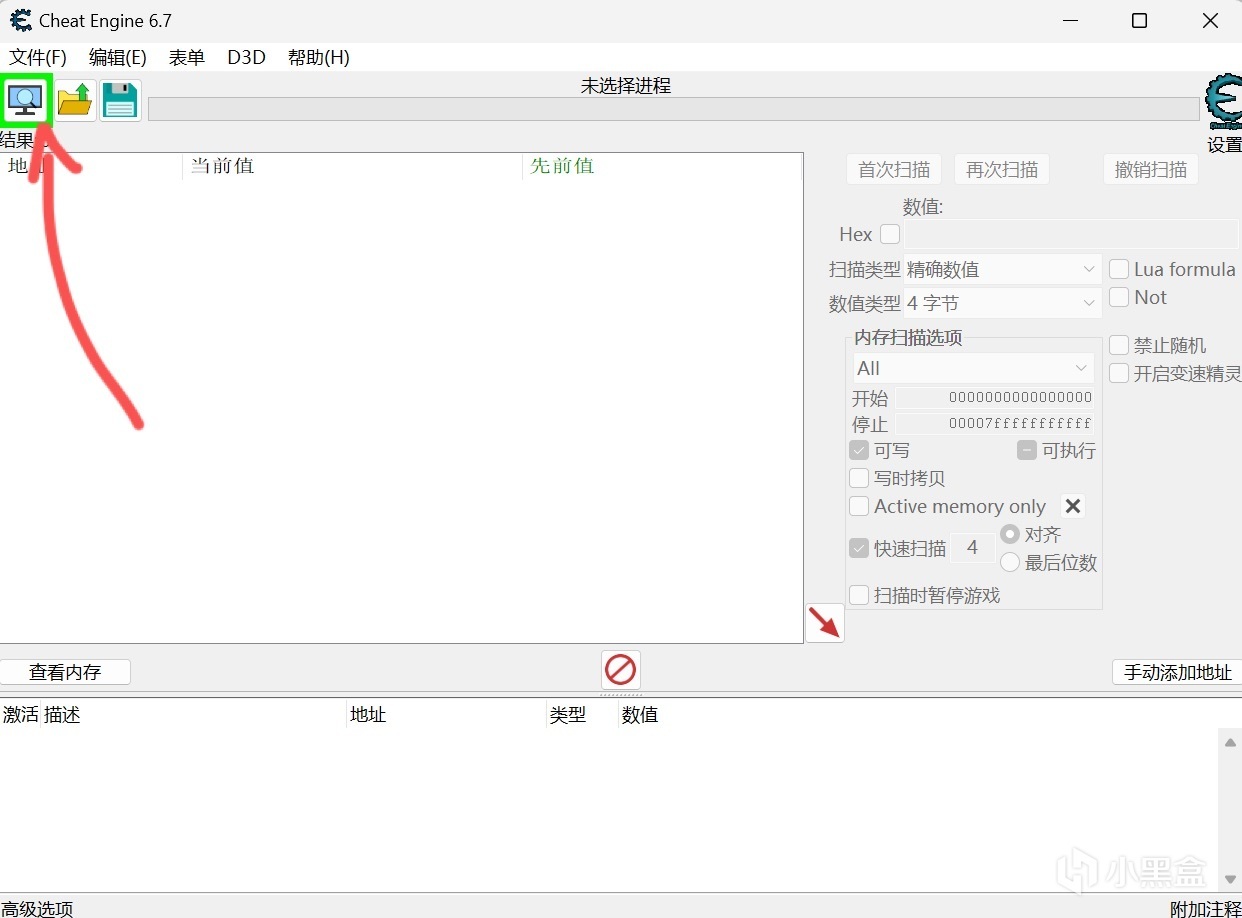The height and width of the screenshot is (918, 1242).
Task: Click the 未选择进程 label
Action: (626, 86)
